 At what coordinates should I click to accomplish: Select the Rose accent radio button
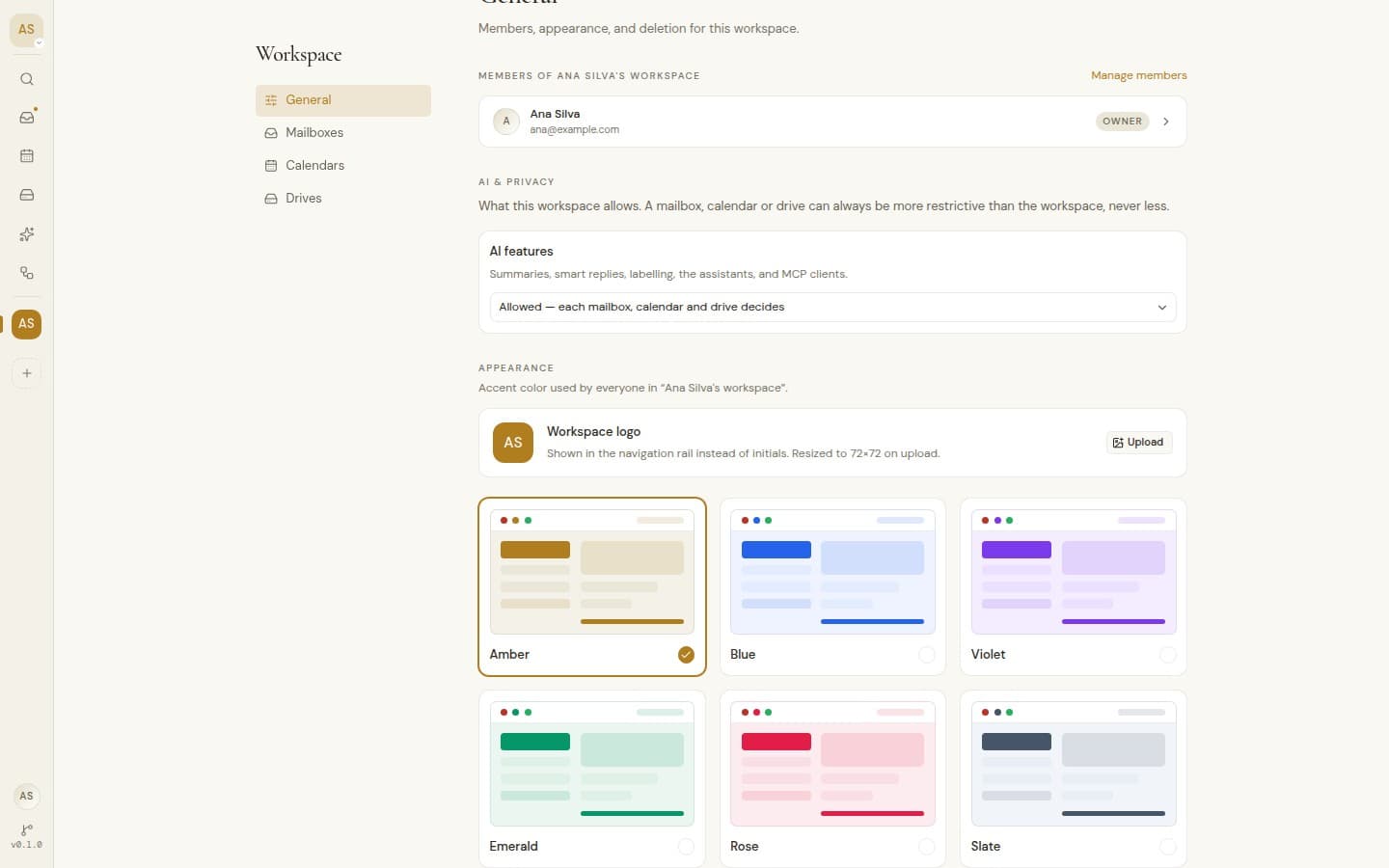[x=927, y=847]
